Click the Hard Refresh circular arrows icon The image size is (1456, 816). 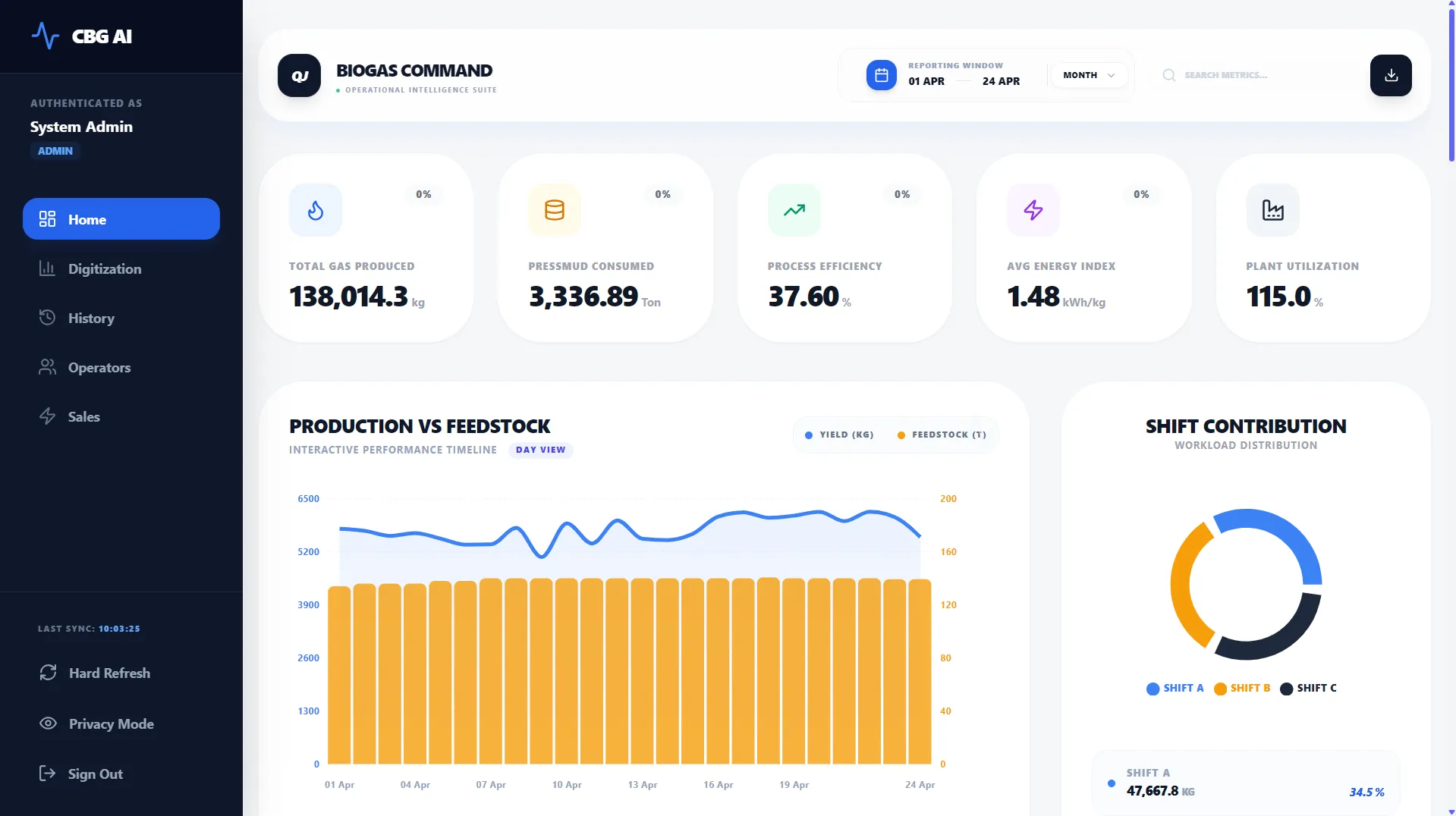click(48, 673)
